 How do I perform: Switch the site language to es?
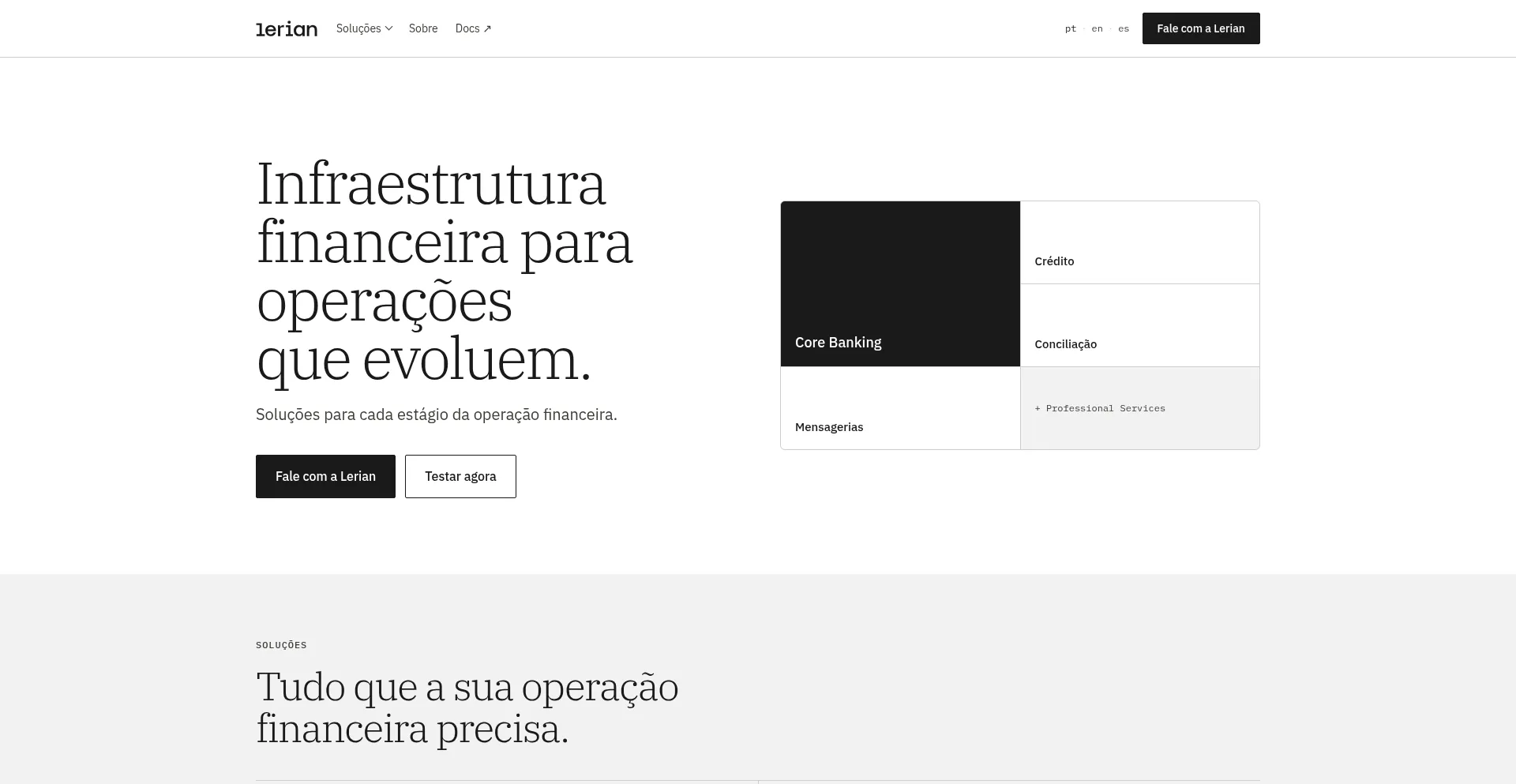pos(1124,28)
